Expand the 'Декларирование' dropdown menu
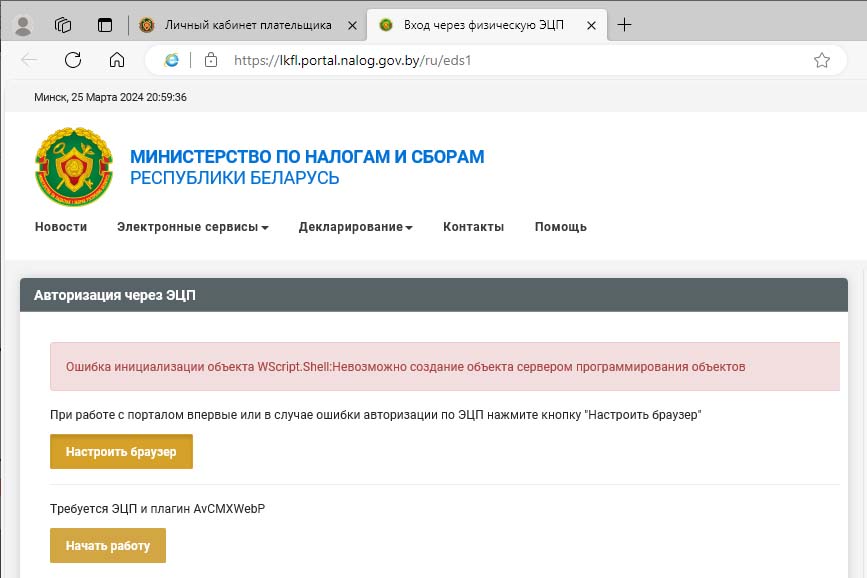This screenshot has width=867, height=578. [355, 227]
